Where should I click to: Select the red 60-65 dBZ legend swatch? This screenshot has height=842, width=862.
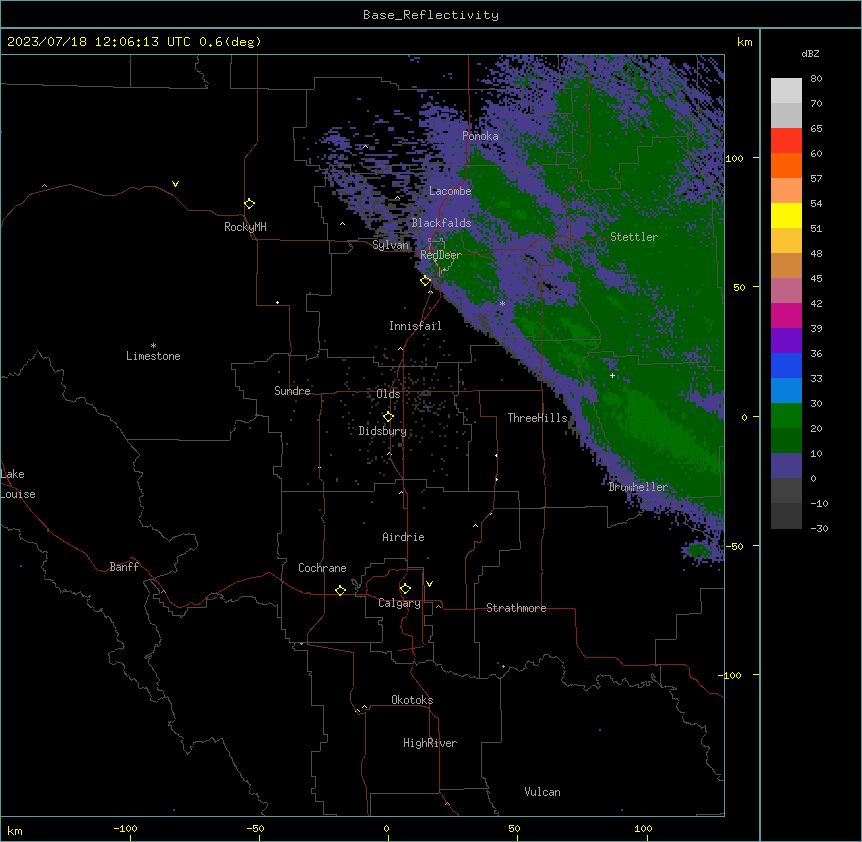point(786,141)
